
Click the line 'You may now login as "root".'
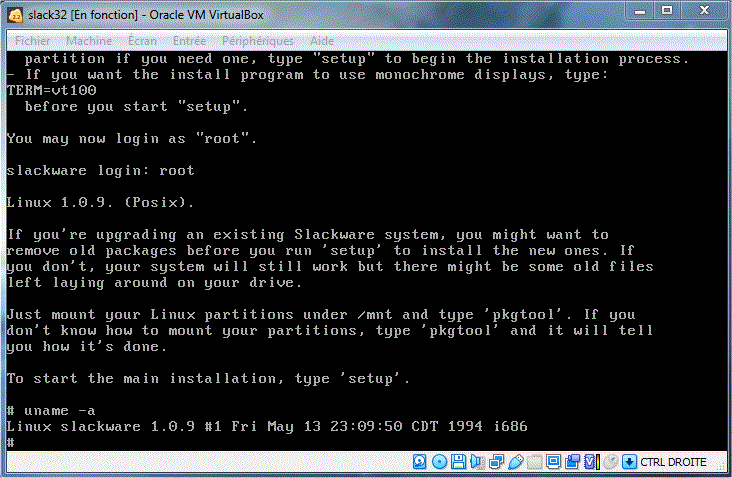click(132, 139)
